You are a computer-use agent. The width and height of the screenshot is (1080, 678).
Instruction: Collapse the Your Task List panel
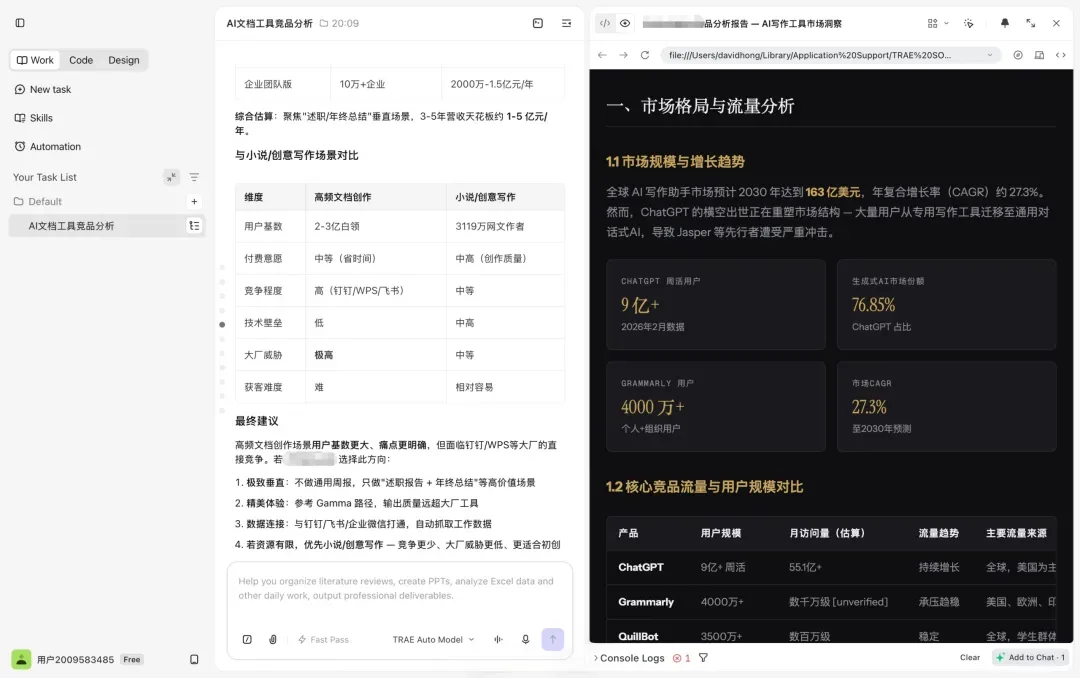coord(172,177)
